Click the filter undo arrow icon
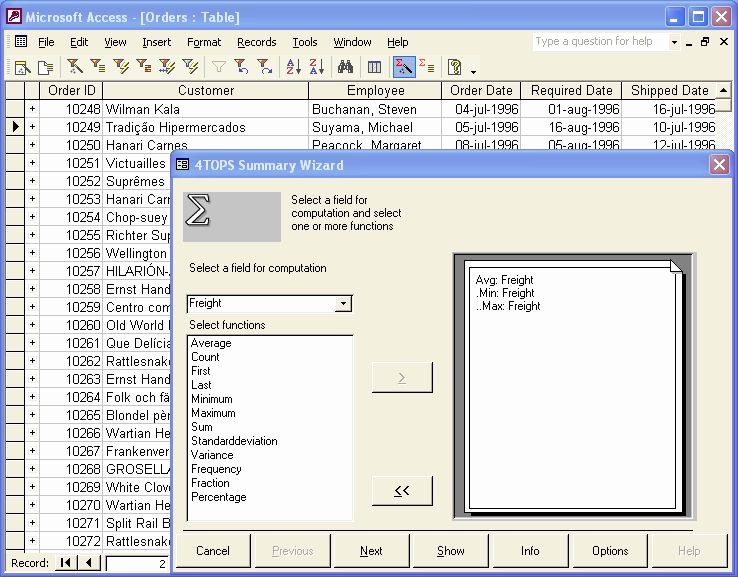 [241, 66]
